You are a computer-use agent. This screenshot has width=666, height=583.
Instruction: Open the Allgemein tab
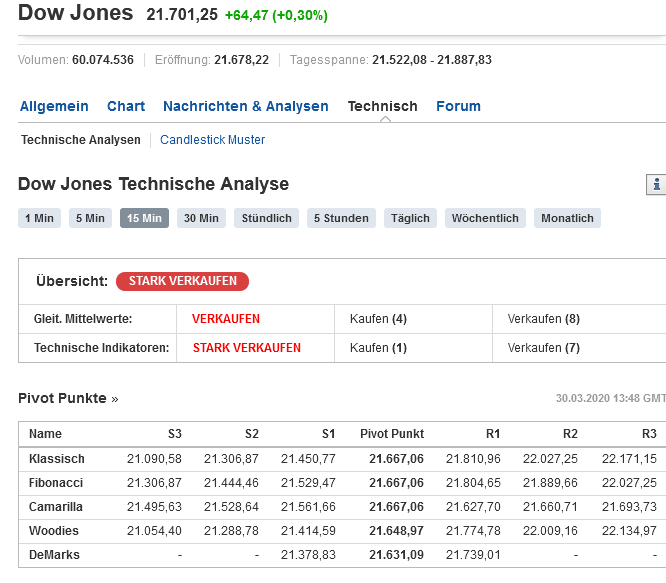click(x=54, y=106)
